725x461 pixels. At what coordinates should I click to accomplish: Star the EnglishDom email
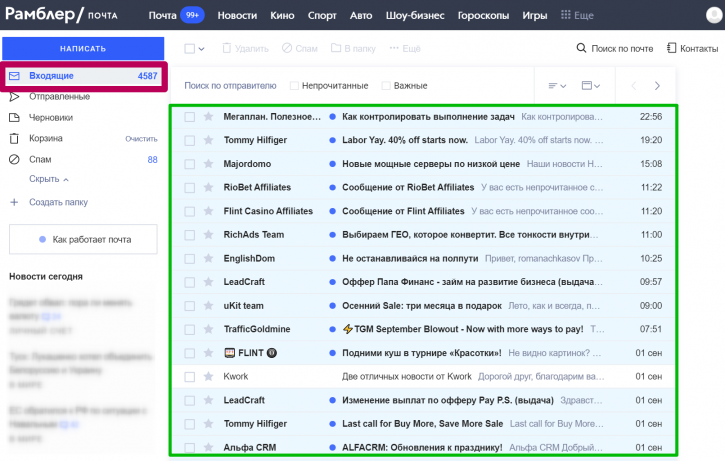tap(209, 258)
